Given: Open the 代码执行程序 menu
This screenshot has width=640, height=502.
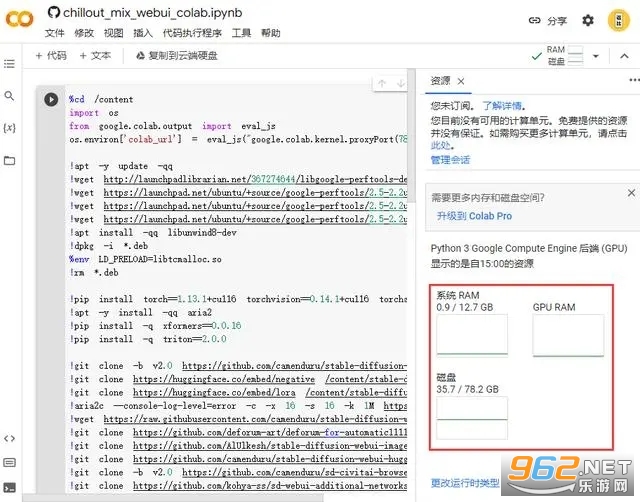Looking at the screenshot, I should click(x=192, y=33).
